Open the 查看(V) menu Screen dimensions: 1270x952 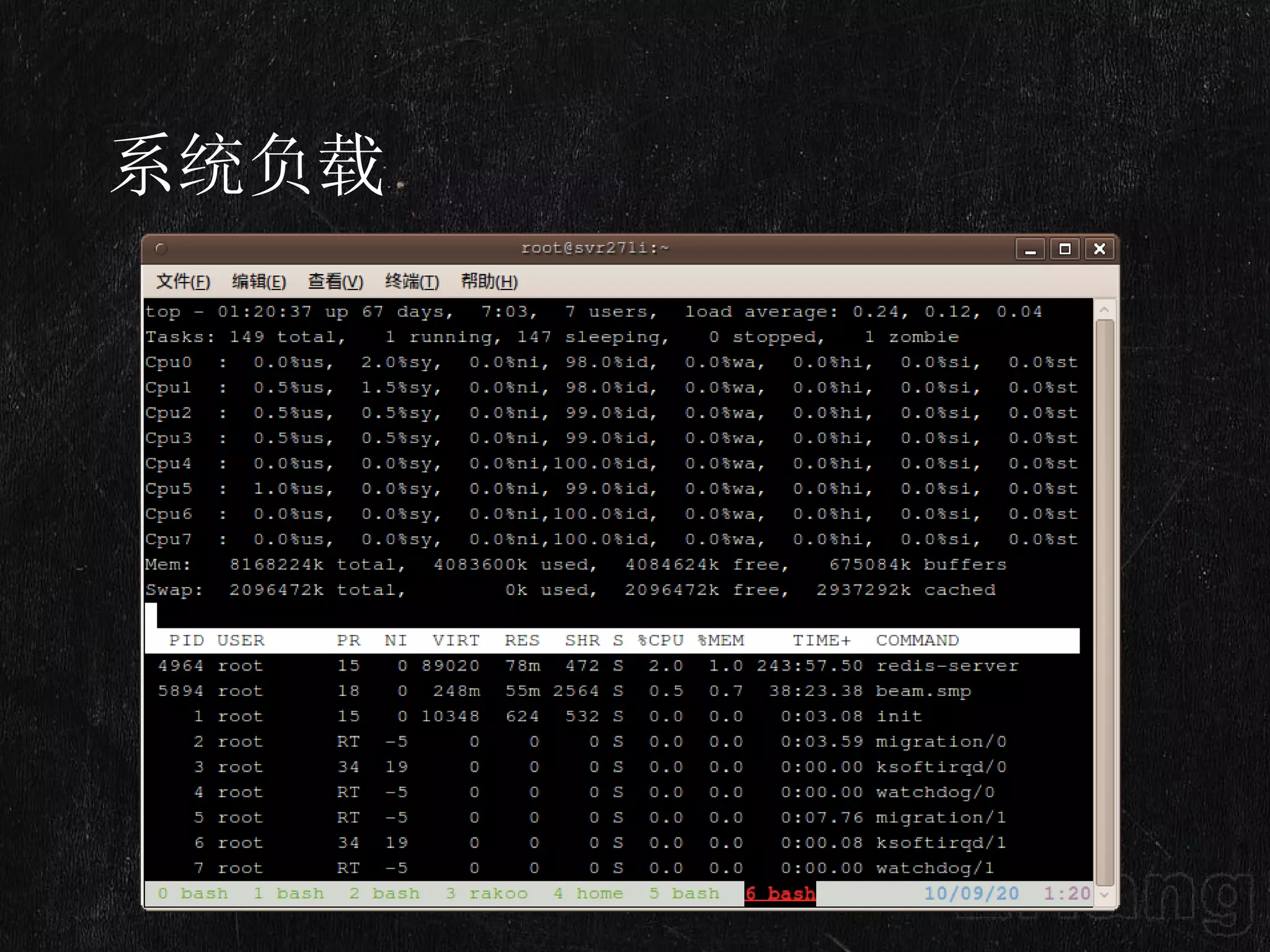click(335, 282)
